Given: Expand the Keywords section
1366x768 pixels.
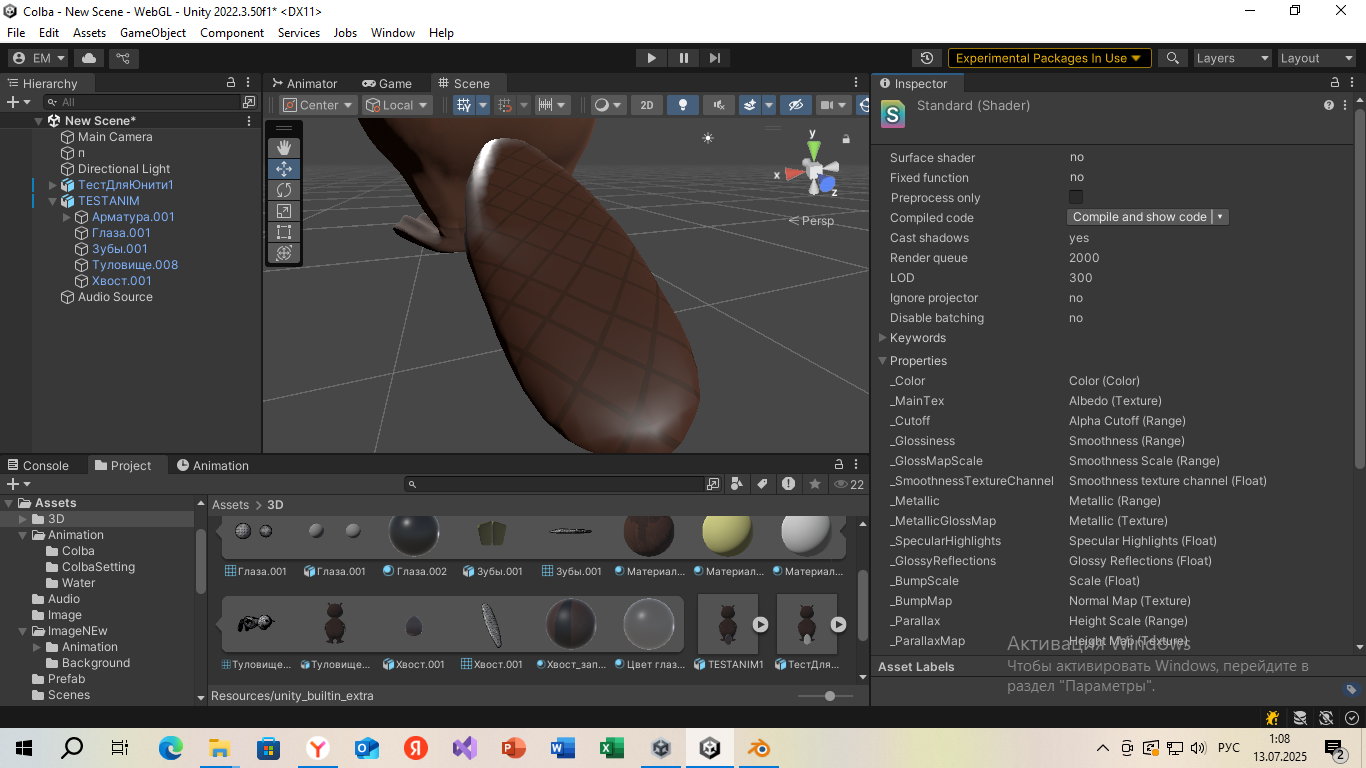Looking at the screenshot, I should (x=883, y=338).
